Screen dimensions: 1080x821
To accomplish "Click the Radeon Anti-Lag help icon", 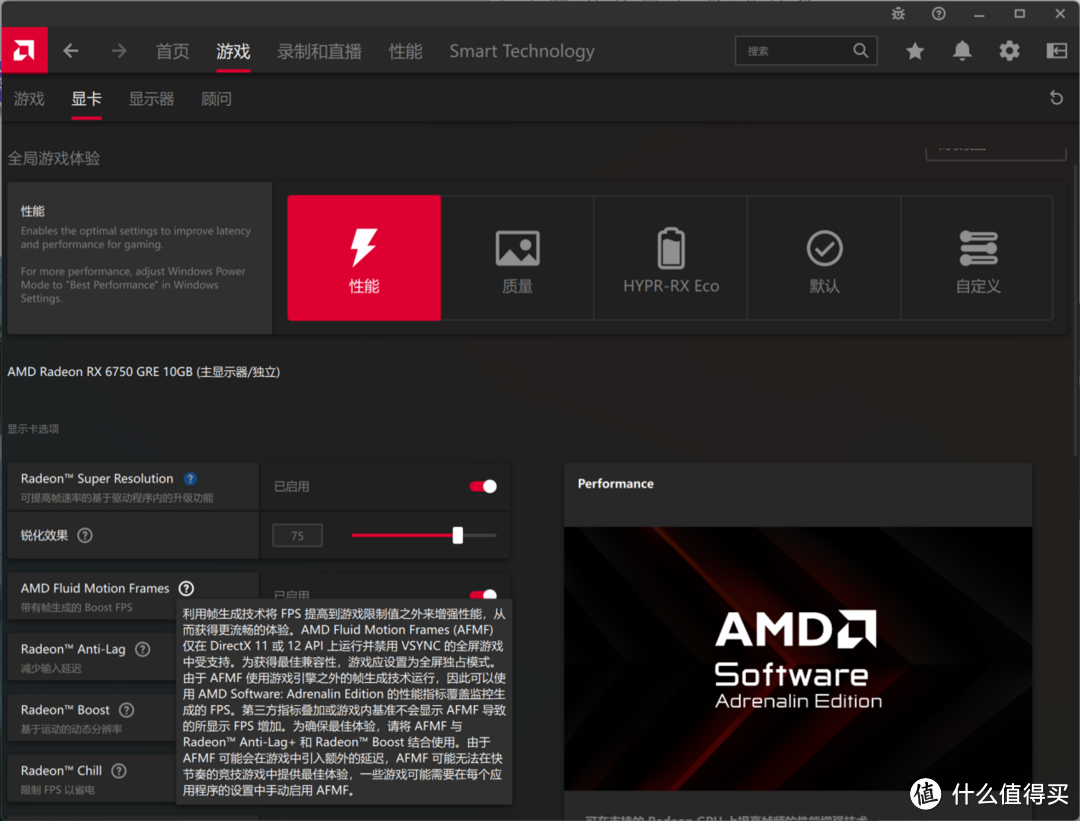I will pos(143,649).
